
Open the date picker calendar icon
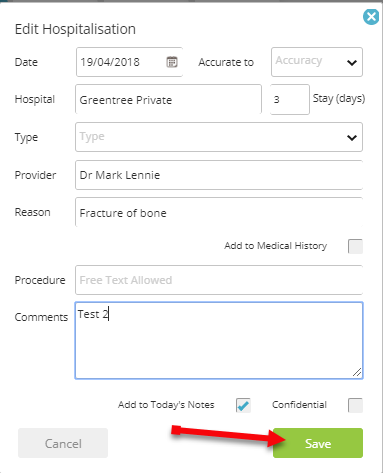point(172,62)
